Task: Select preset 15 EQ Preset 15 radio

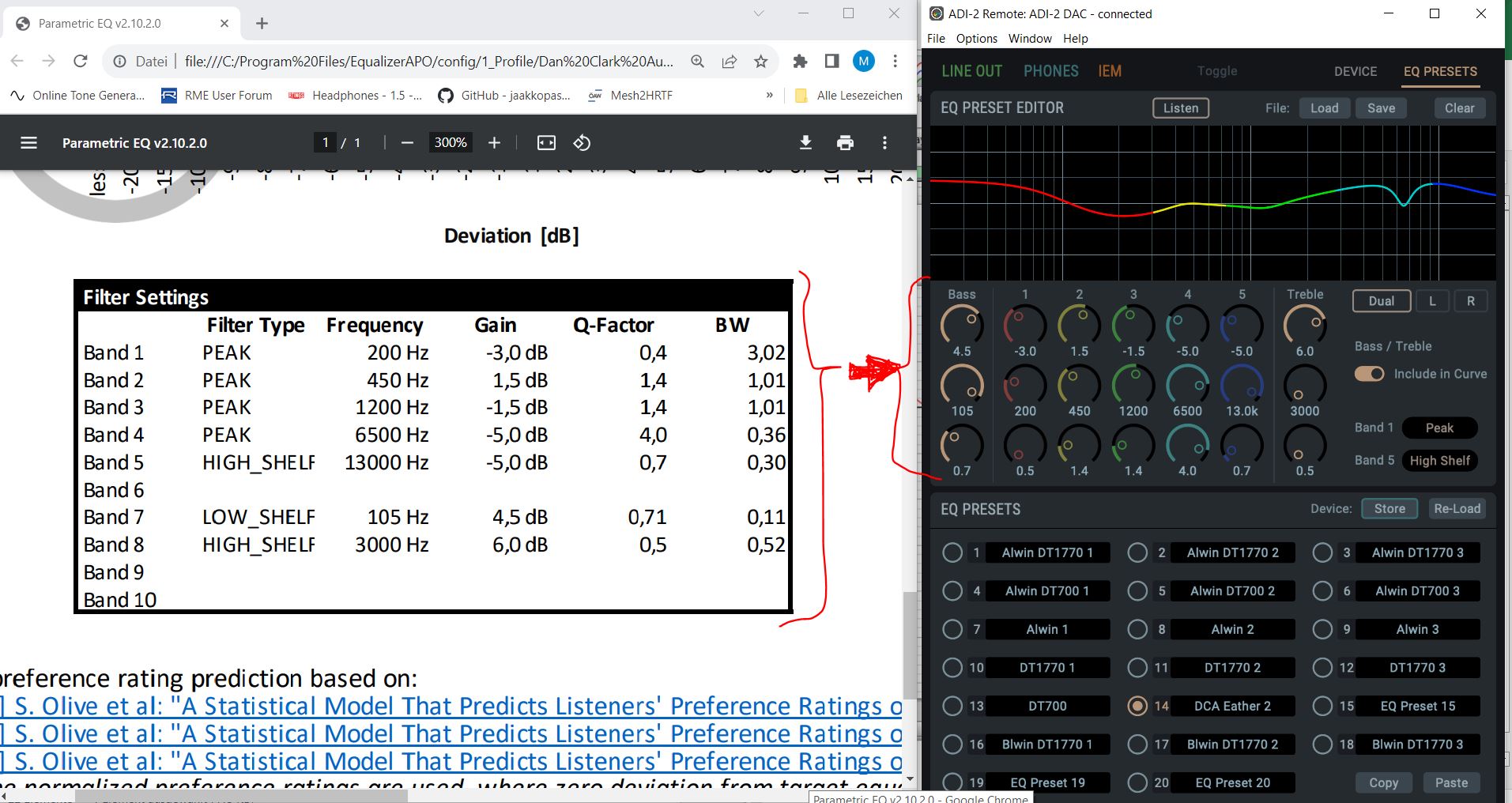Action: 1322,706
